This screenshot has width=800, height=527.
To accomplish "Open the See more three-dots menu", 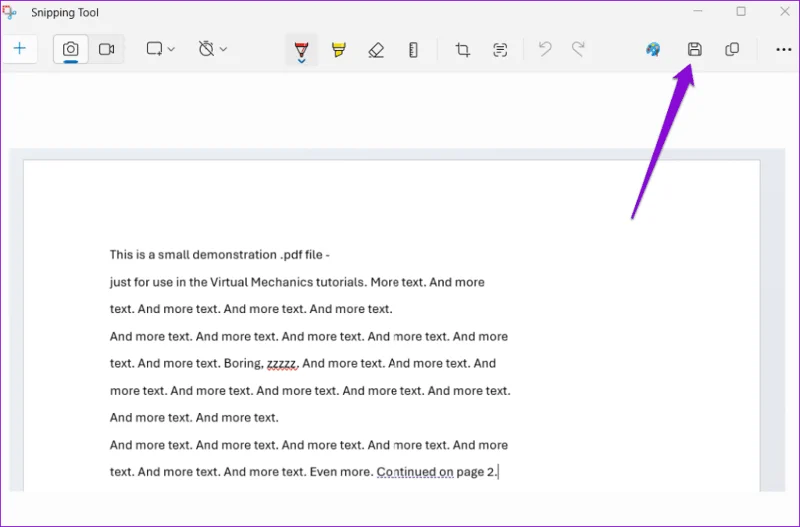I will [784, 49].
